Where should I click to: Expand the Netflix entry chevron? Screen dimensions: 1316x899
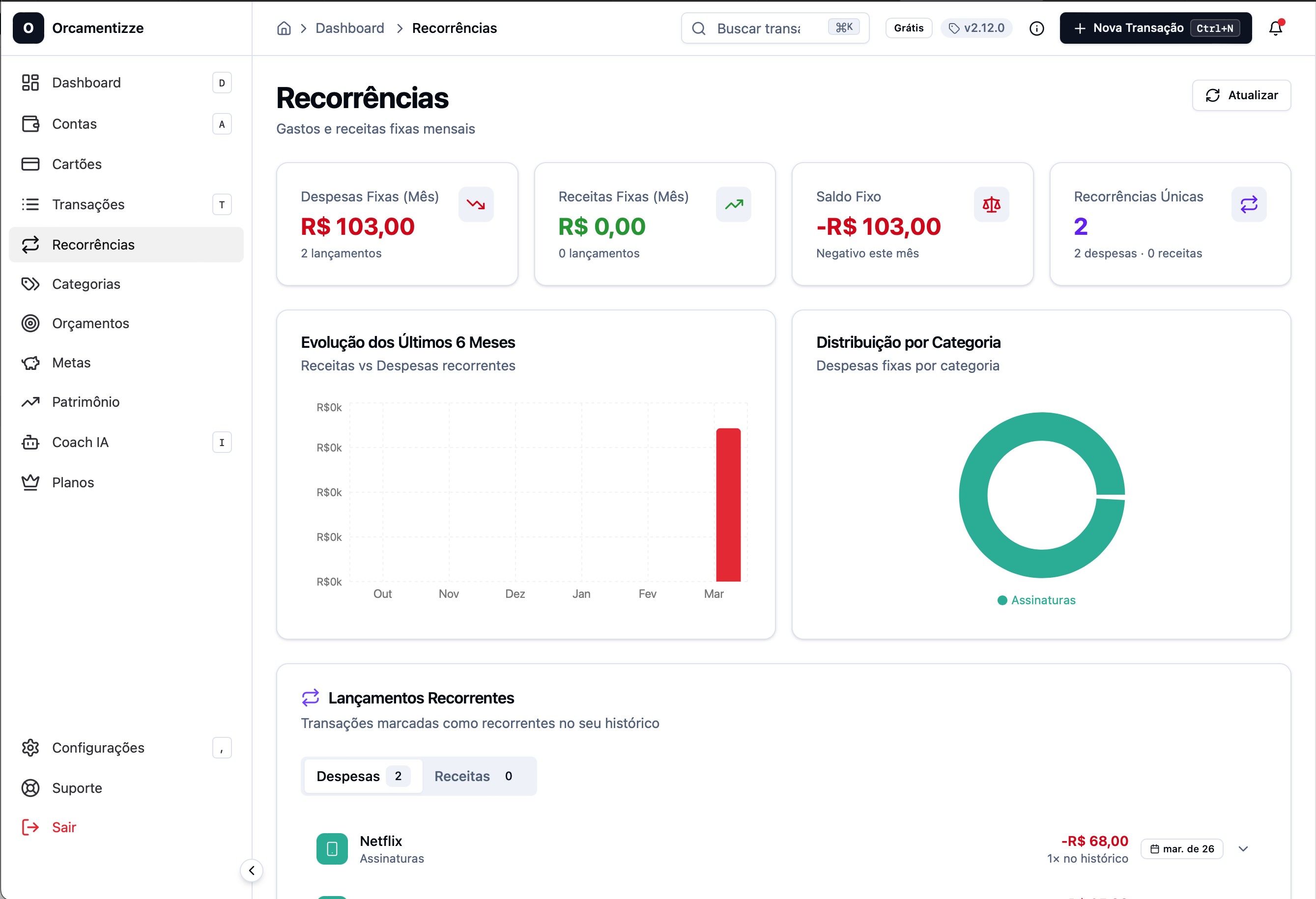(1243, 848)
